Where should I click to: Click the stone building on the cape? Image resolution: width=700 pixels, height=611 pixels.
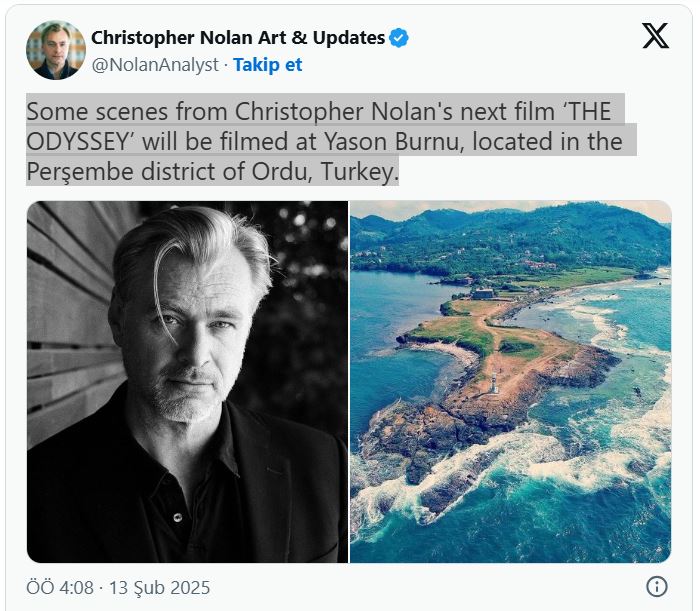coord(484,294)
